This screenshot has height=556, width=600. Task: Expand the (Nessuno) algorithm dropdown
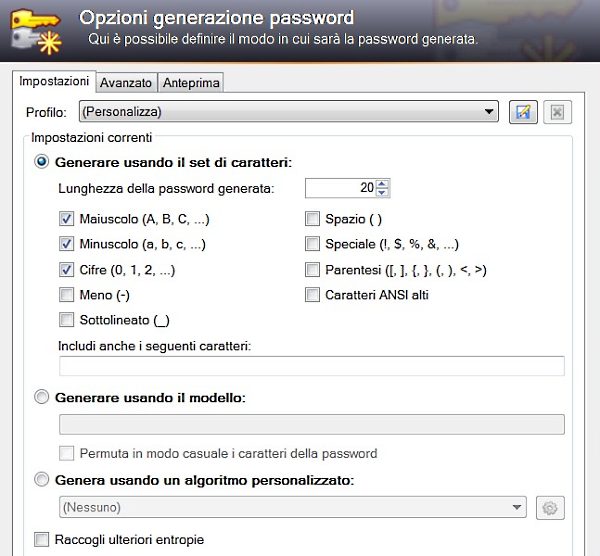tap(517, 508)
